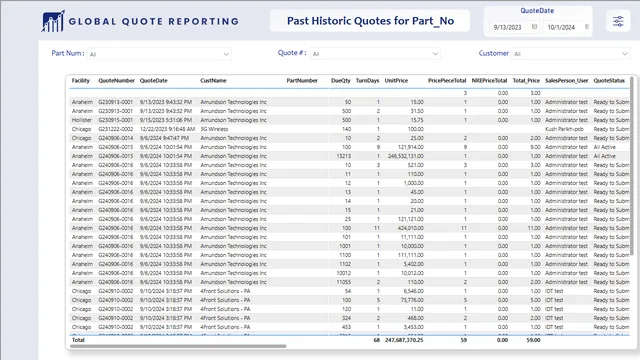Click the horizontal scrollbar under the table
The image size is (640, 360).
178,346
